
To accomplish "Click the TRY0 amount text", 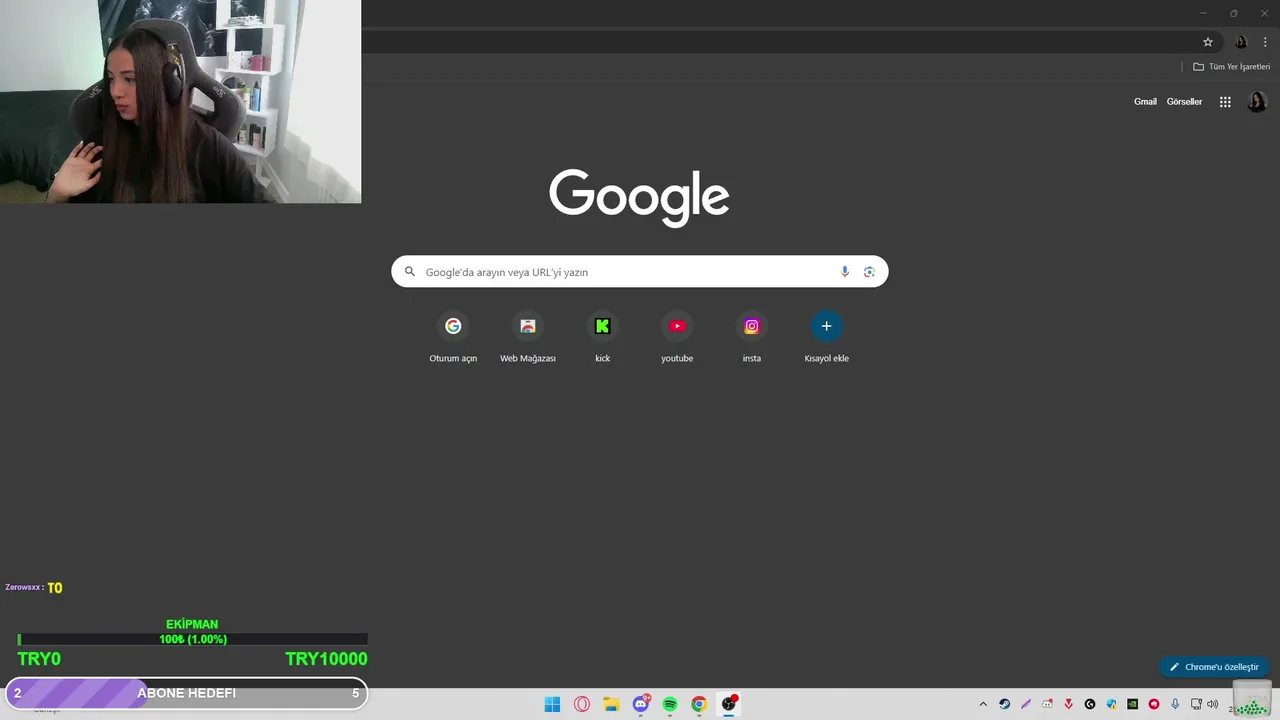I will coord(39,659).
